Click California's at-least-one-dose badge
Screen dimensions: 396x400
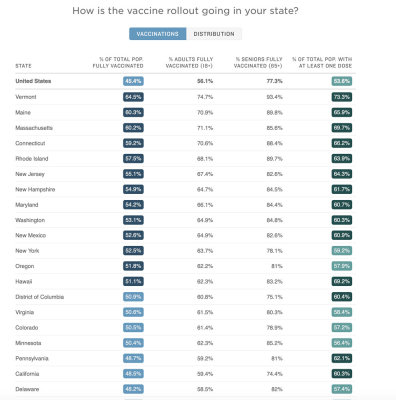click(342, 374)
